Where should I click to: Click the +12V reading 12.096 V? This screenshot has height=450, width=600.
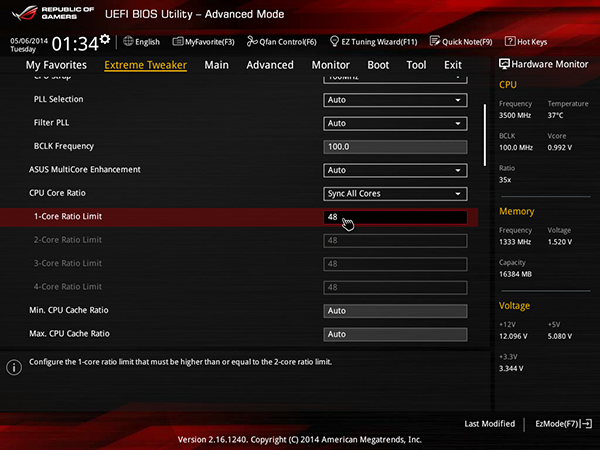[513, 336]
